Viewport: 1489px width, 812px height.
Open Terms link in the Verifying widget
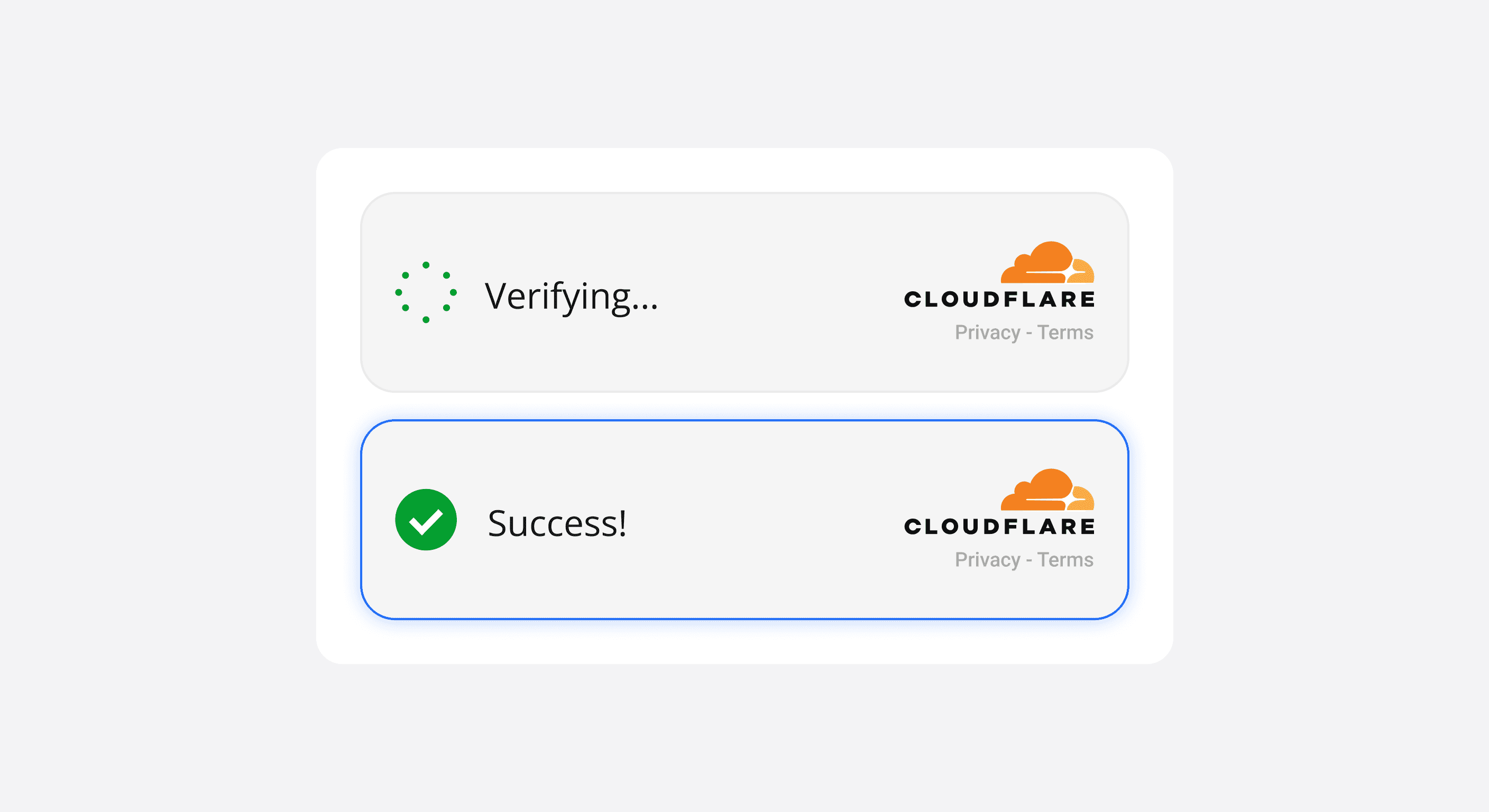1065,333
